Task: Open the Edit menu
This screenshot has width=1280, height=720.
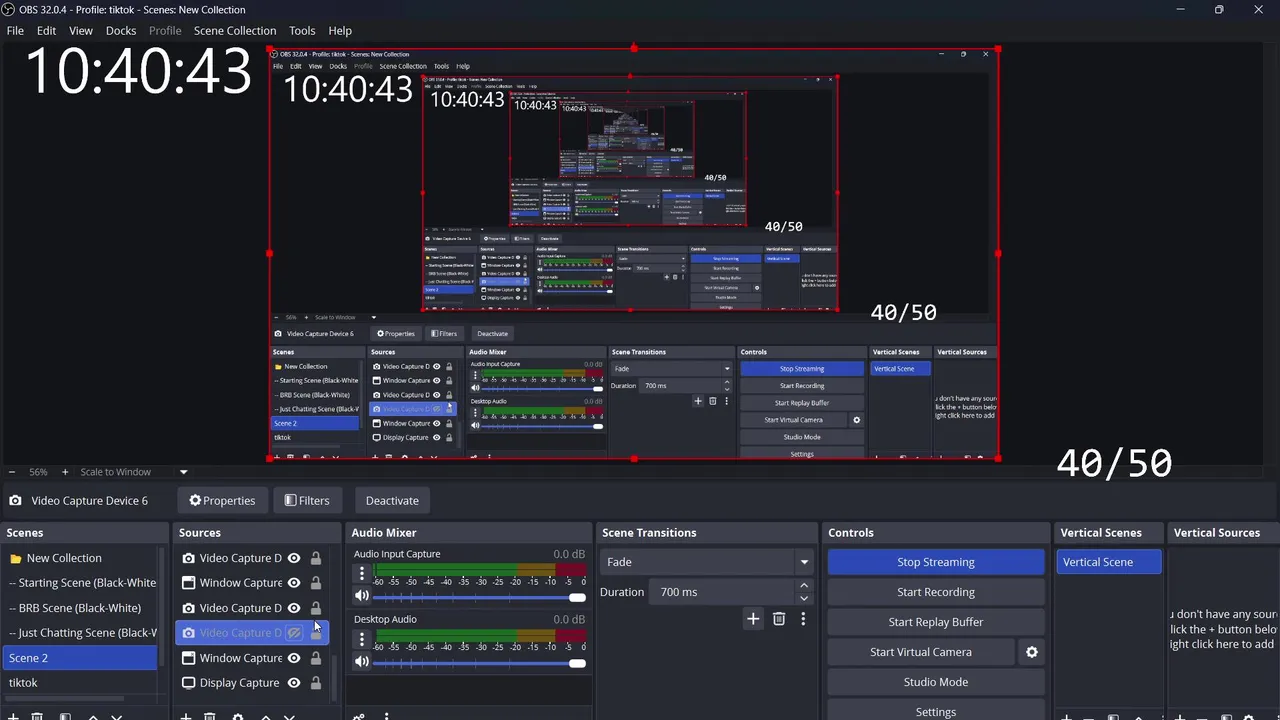Action: click(46, 31)
